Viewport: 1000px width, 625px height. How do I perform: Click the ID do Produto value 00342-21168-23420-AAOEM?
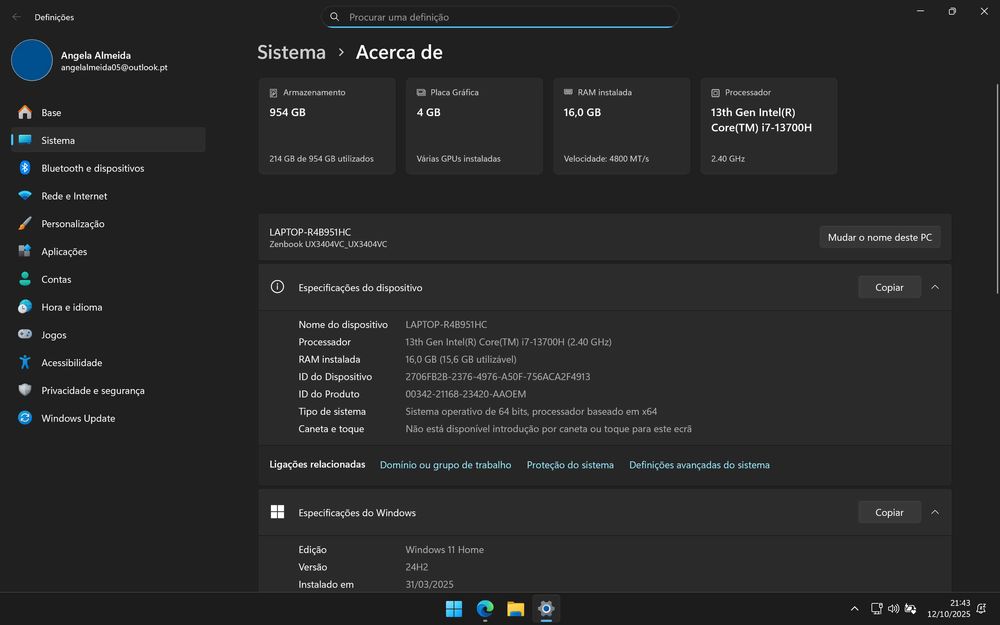coord(466,394)
